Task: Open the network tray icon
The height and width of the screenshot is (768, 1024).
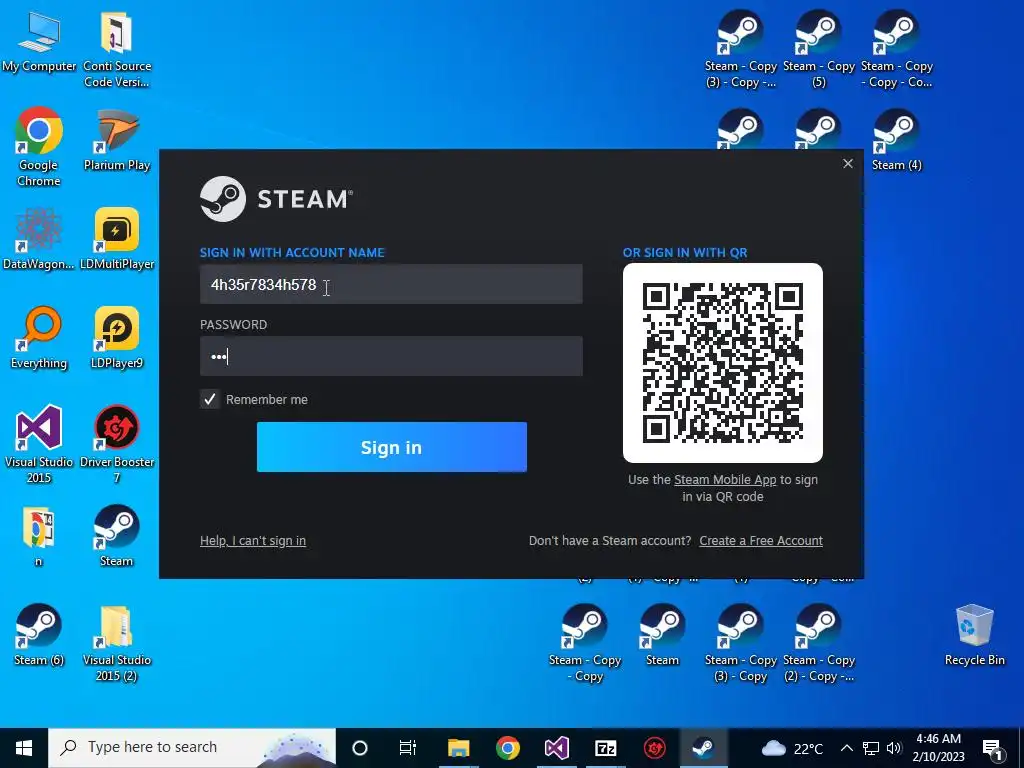Action: click(x=871, y=748)
